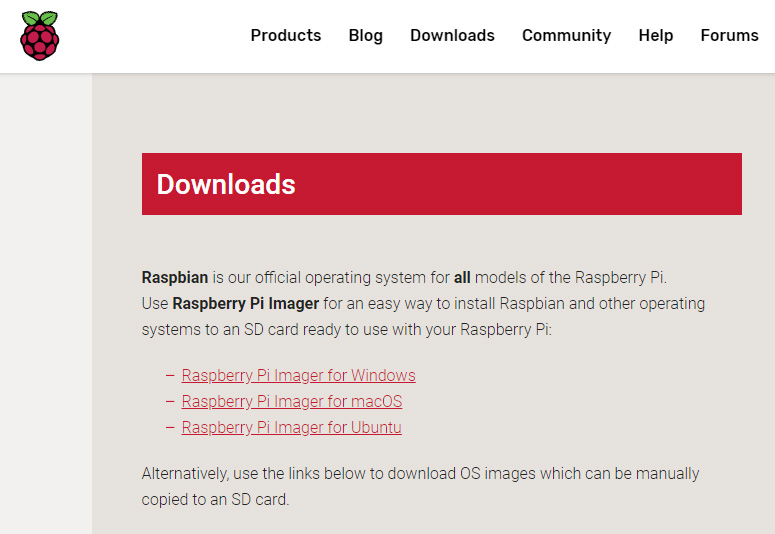
Task: Open the Products menu
Action: 286,36
